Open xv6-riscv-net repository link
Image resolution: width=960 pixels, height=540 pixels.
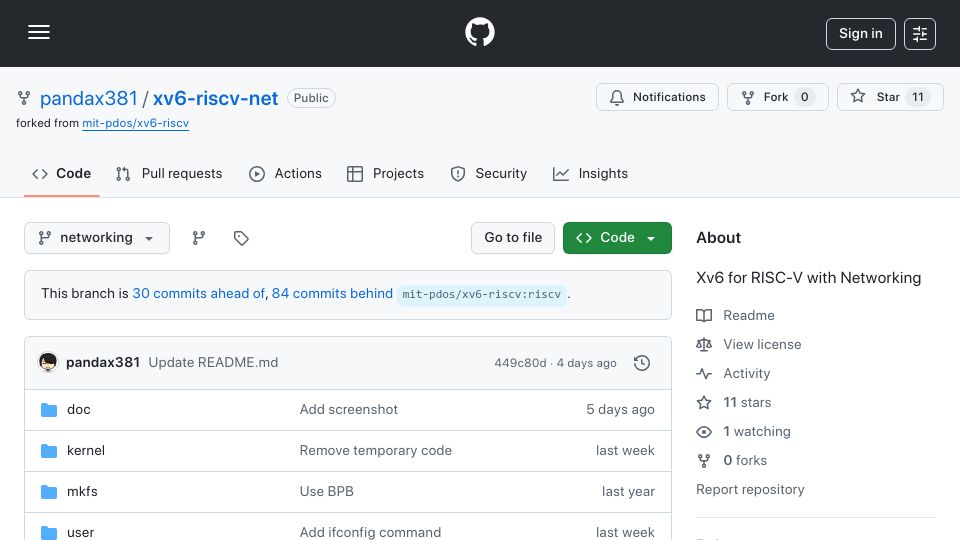[216, 98]
